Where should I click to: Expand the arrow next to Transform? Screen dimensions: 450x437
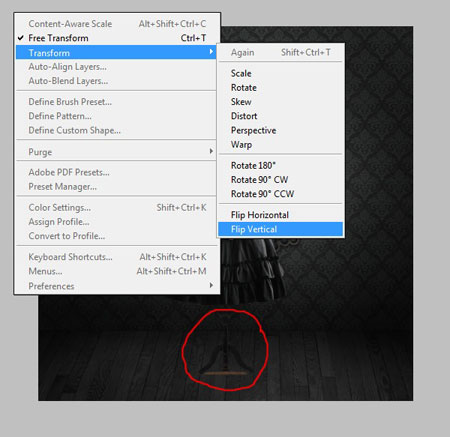(x=211, y=52)
